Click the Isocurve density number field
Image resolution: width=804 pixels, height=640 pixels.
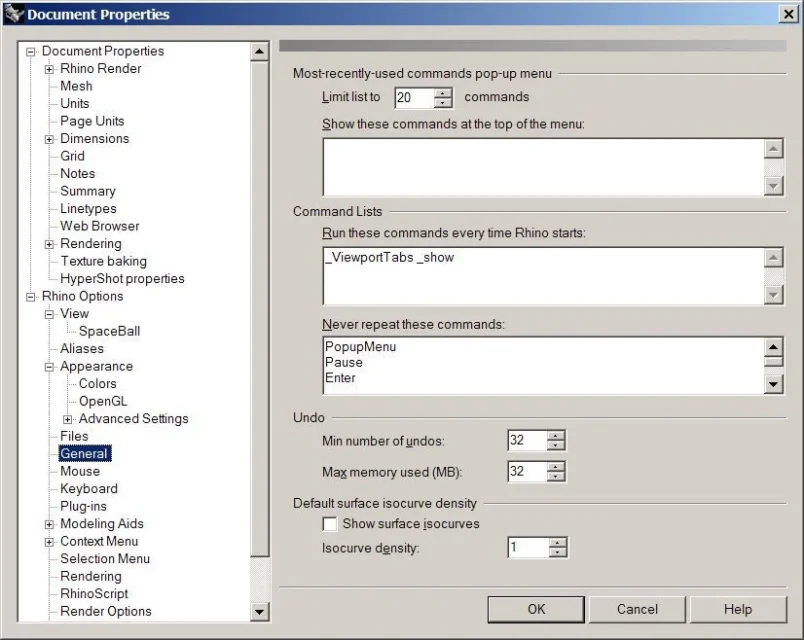tap(528, 548)
